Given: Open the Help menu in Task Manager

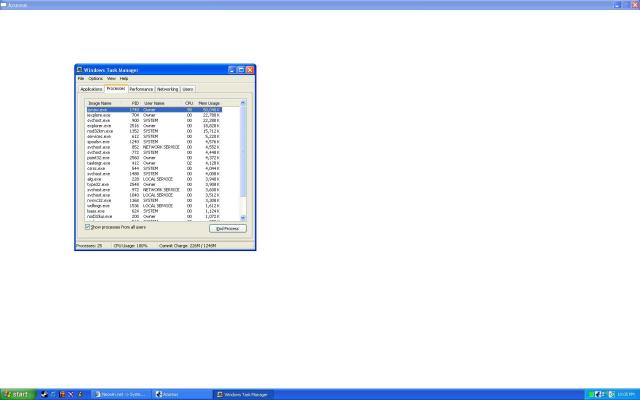Looking at the screenshot, I should [124, 78].
